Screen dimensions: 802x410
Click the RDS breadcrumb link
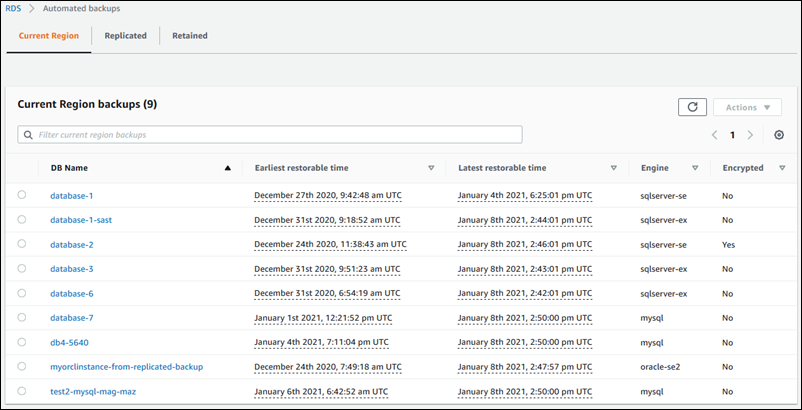click(x=14, y=8)
